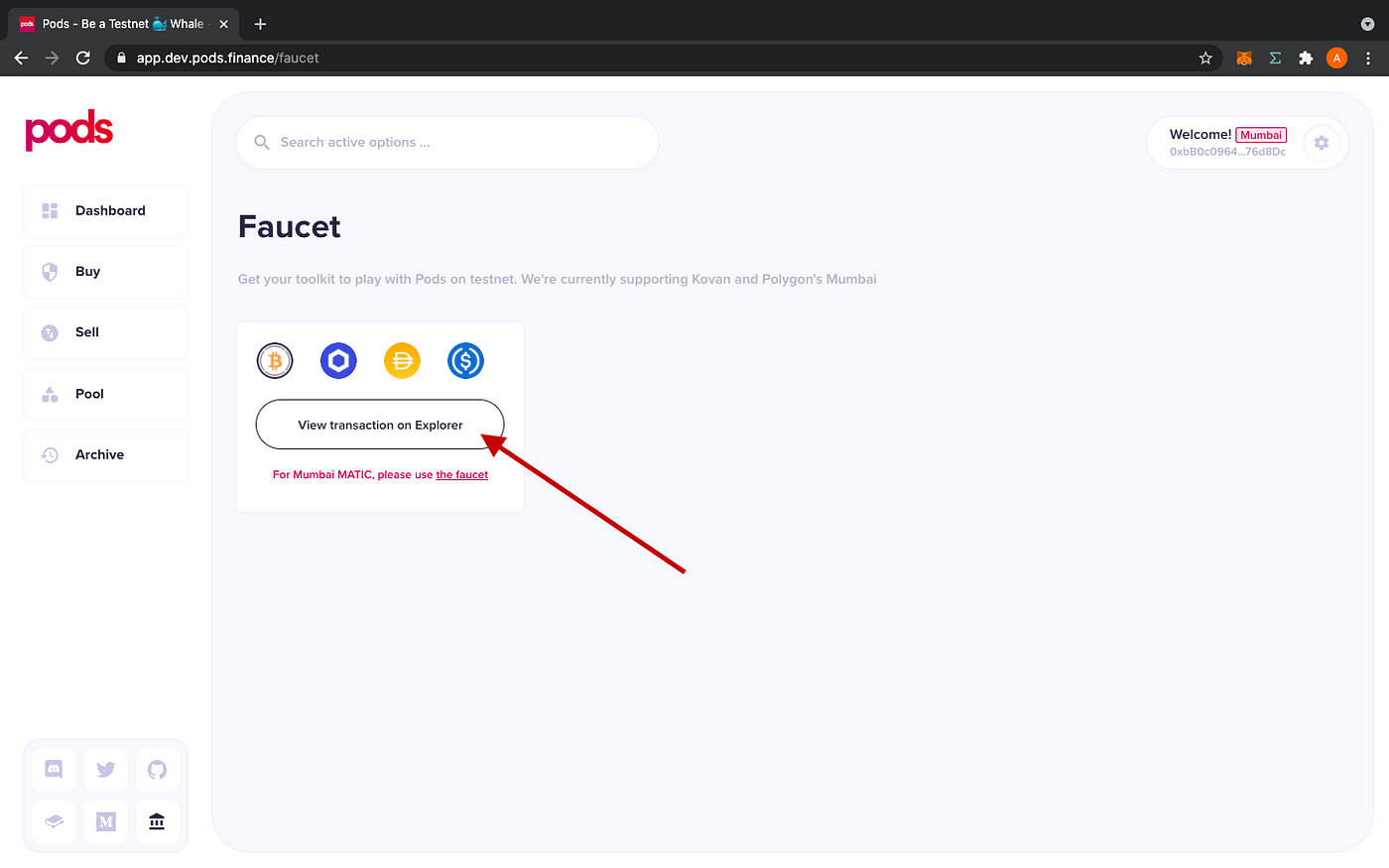The height and width of the screenshot is (868, 1389).
Task: Open the Twitter link icon
Action: (106, 769)
